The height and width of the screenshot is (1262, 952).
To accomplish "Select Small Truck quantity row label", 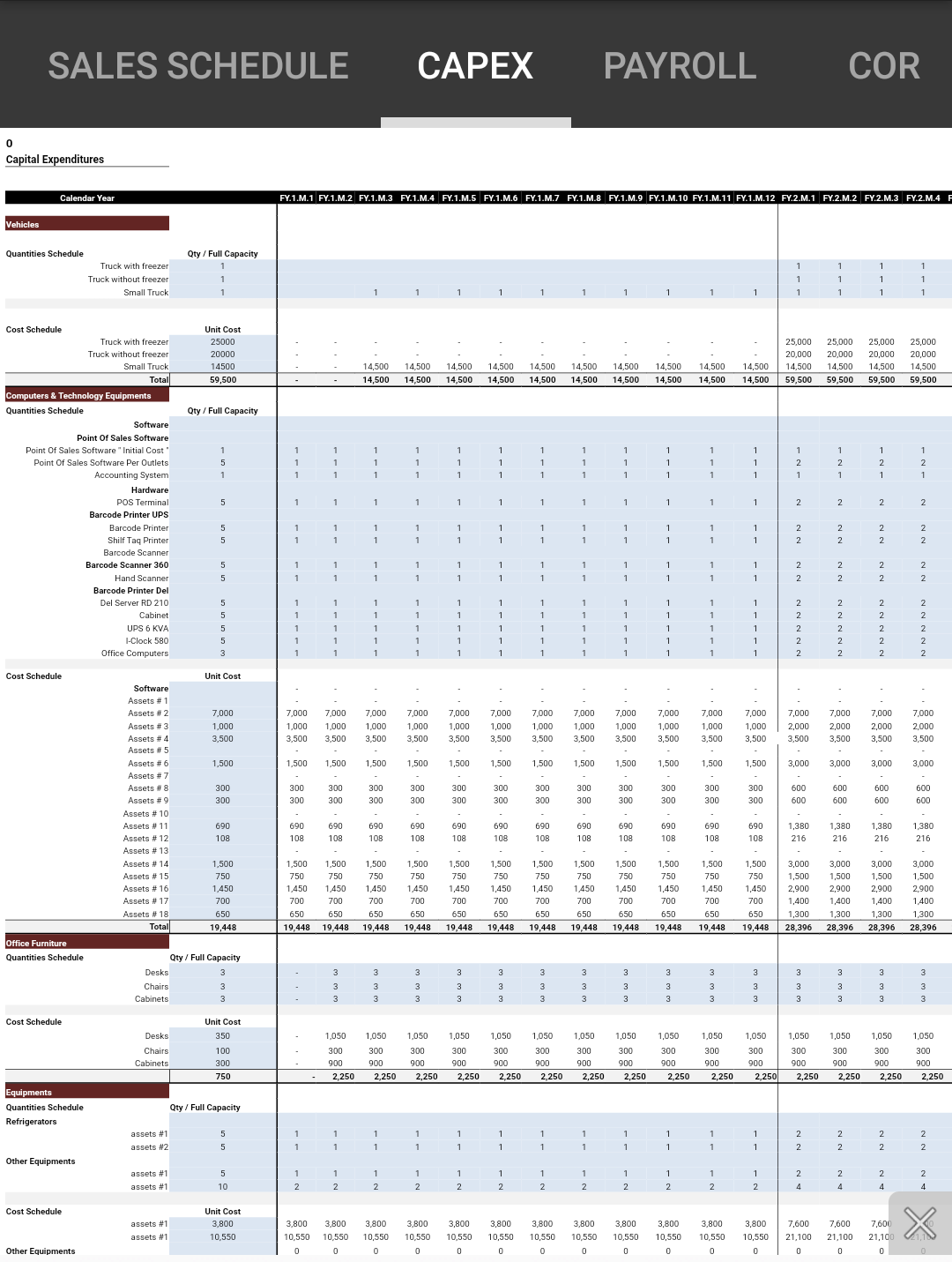I will pyautogui.click(x=145, y=293).
